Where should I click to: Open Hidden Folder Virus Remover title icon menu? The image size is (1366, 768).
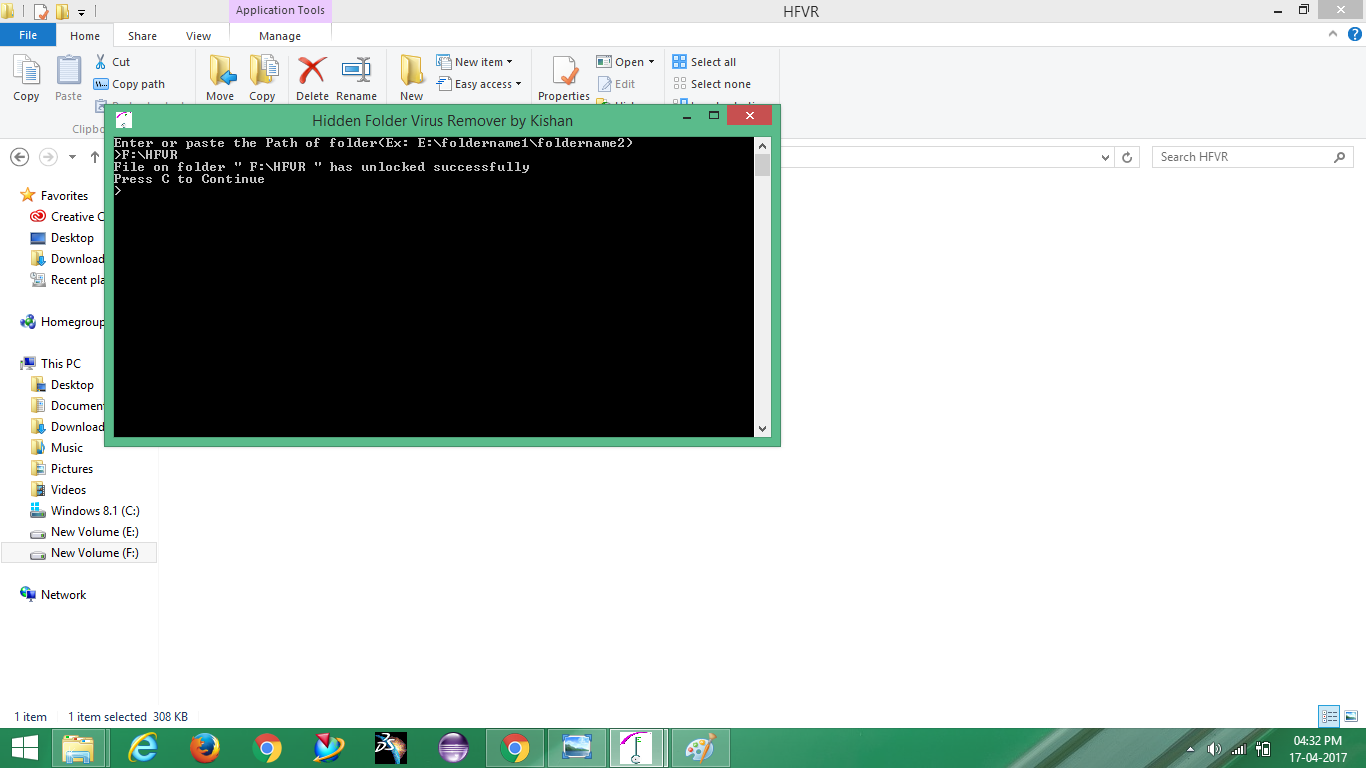pos(124,120)
